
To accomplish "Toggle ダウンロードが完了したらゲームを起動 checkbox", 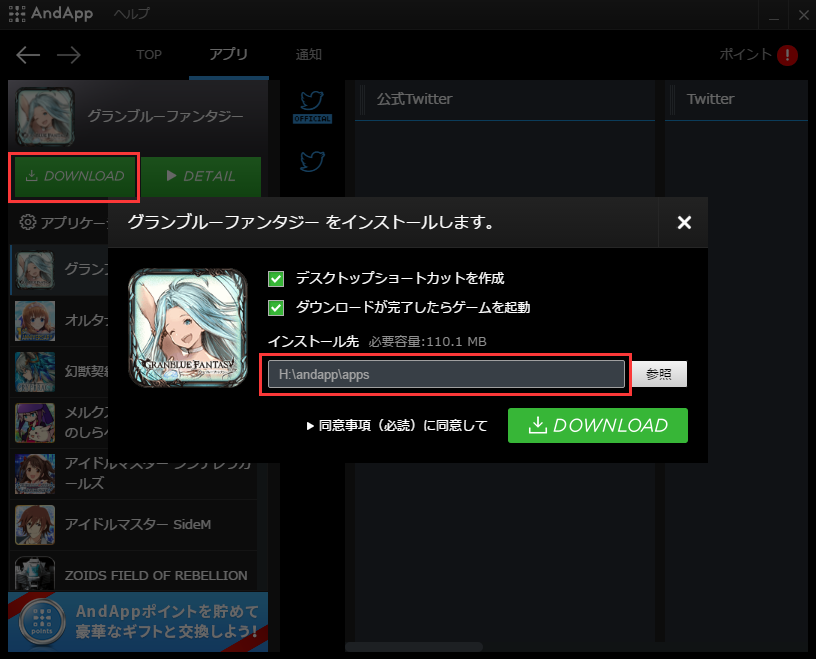I will click(x=276, y=308).
